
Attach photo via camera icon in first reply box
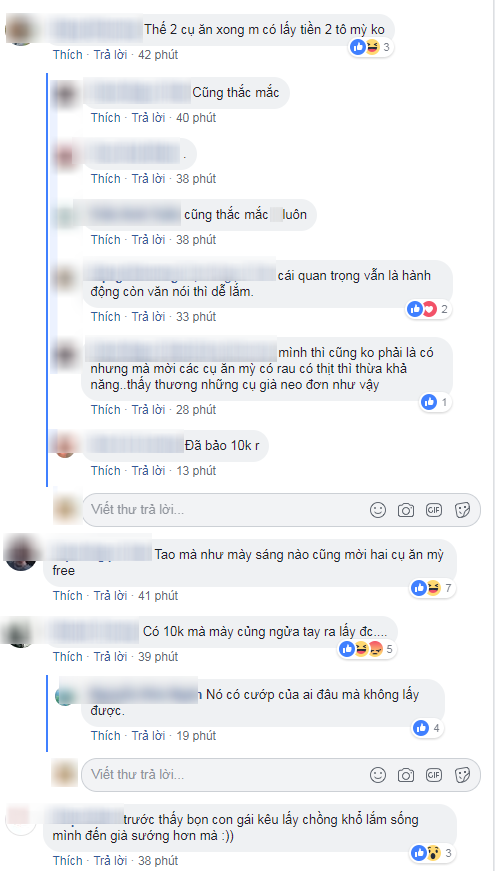tap(406, 510)
